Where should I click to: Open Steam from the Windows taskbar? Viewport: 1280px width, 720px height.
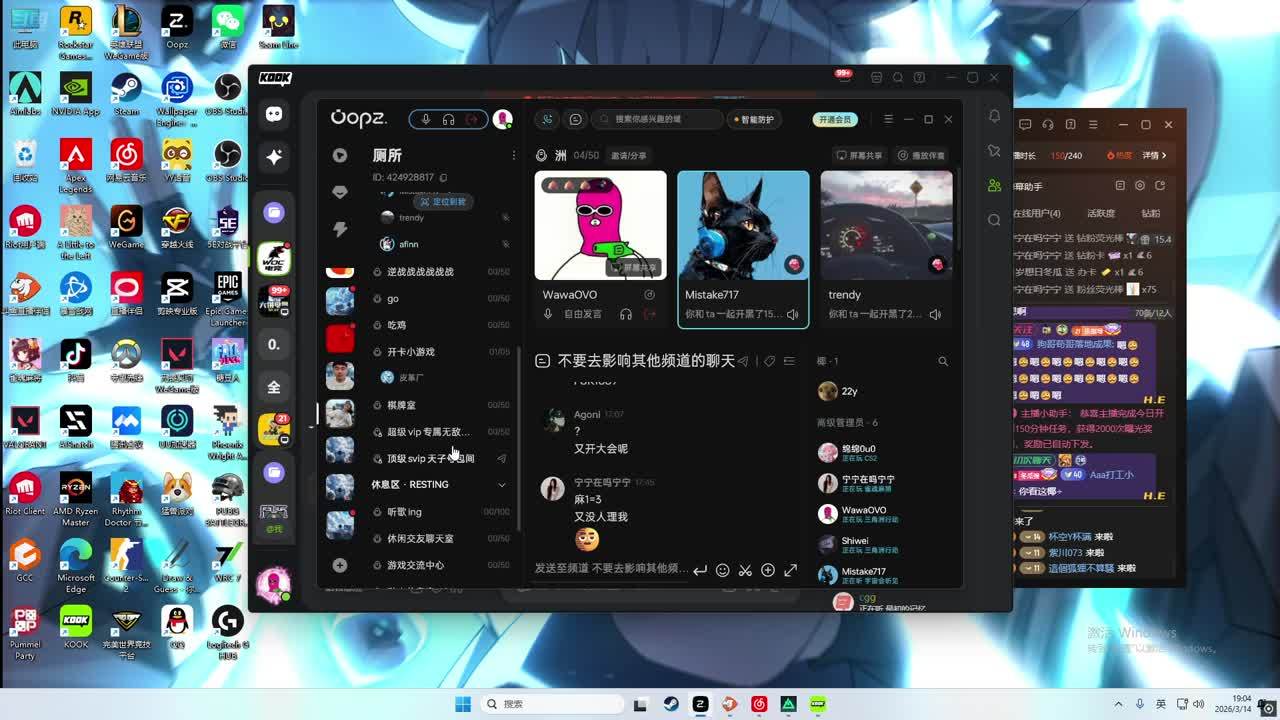pos(671,704)
